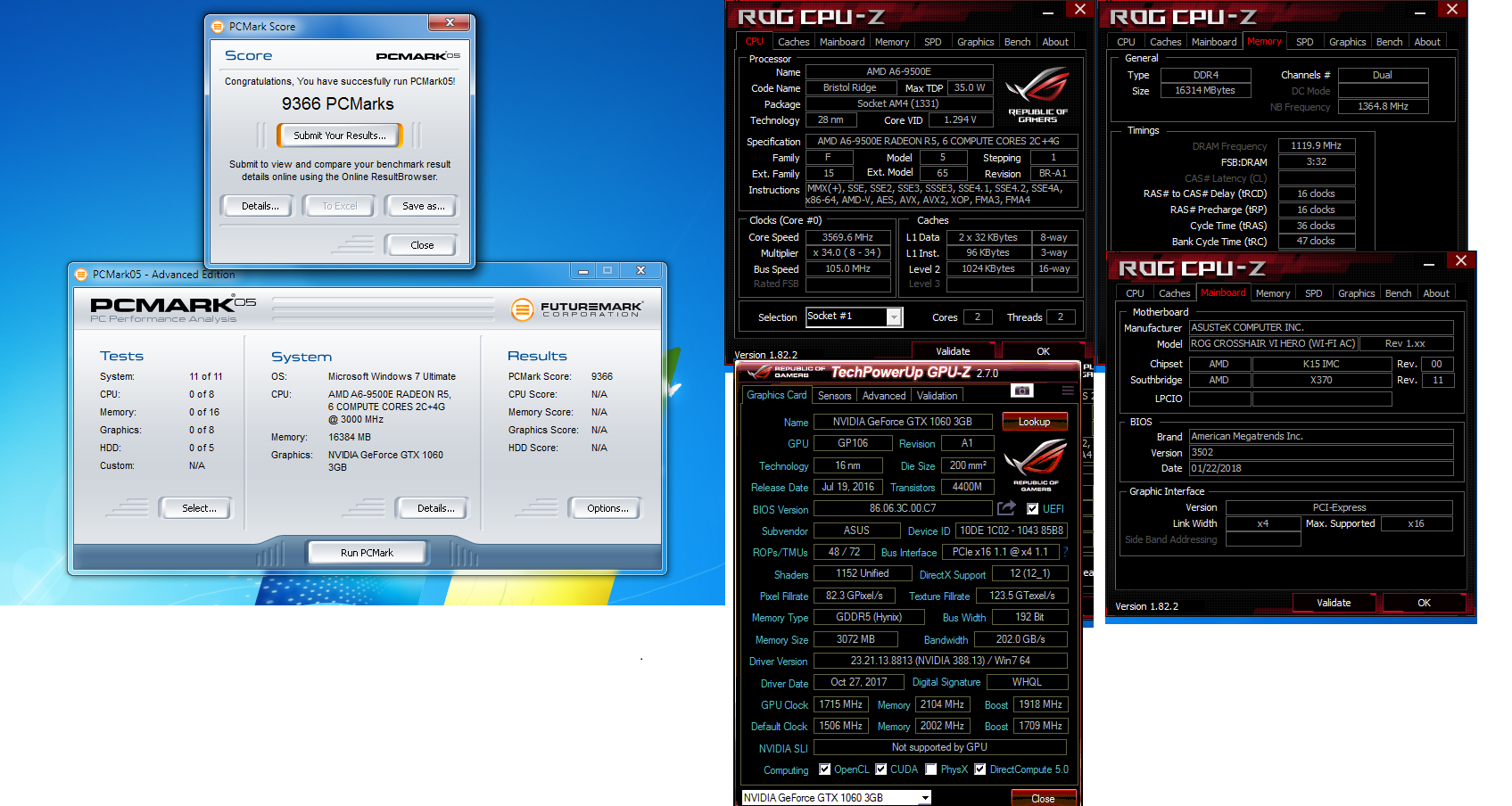Minimize the PCMark05 Advanced Edition window
Image resolution: width=1512 pixels, height=806 pixels.
pyautogui.click(x=583, y=271)
